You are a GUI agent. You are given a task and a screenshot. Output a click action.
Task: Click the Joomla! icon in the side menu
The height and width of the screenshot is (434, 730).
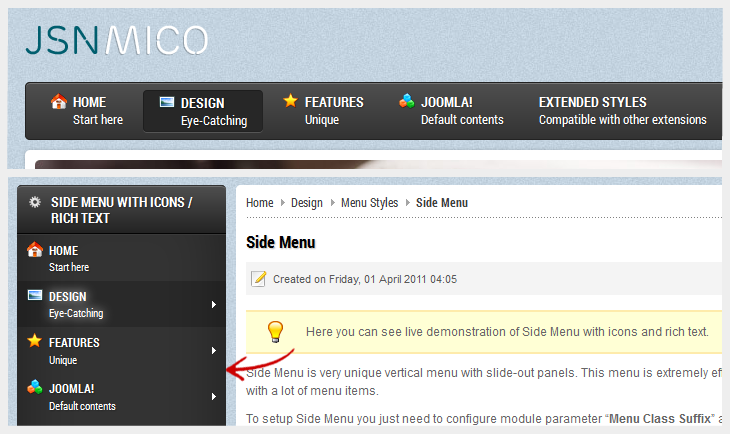[x=35, y=388]
